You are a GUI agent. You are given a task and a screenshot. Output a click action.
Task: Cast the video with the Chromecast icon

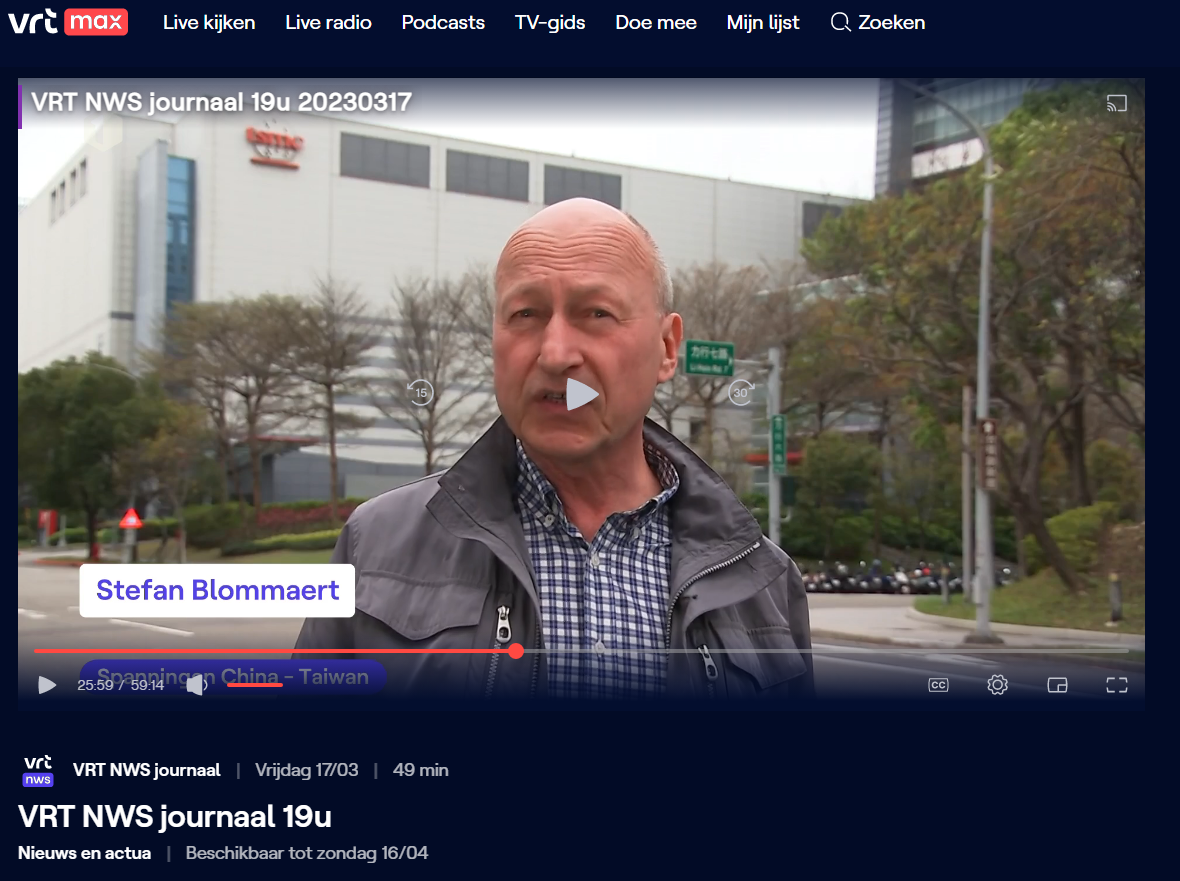(x=1116, y=103)
